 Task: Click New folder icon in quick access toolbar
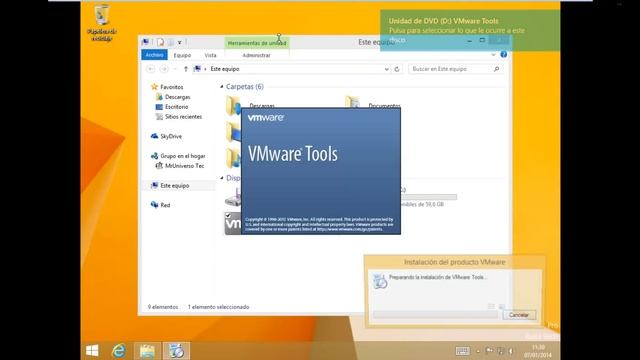(x=171, y=42)
